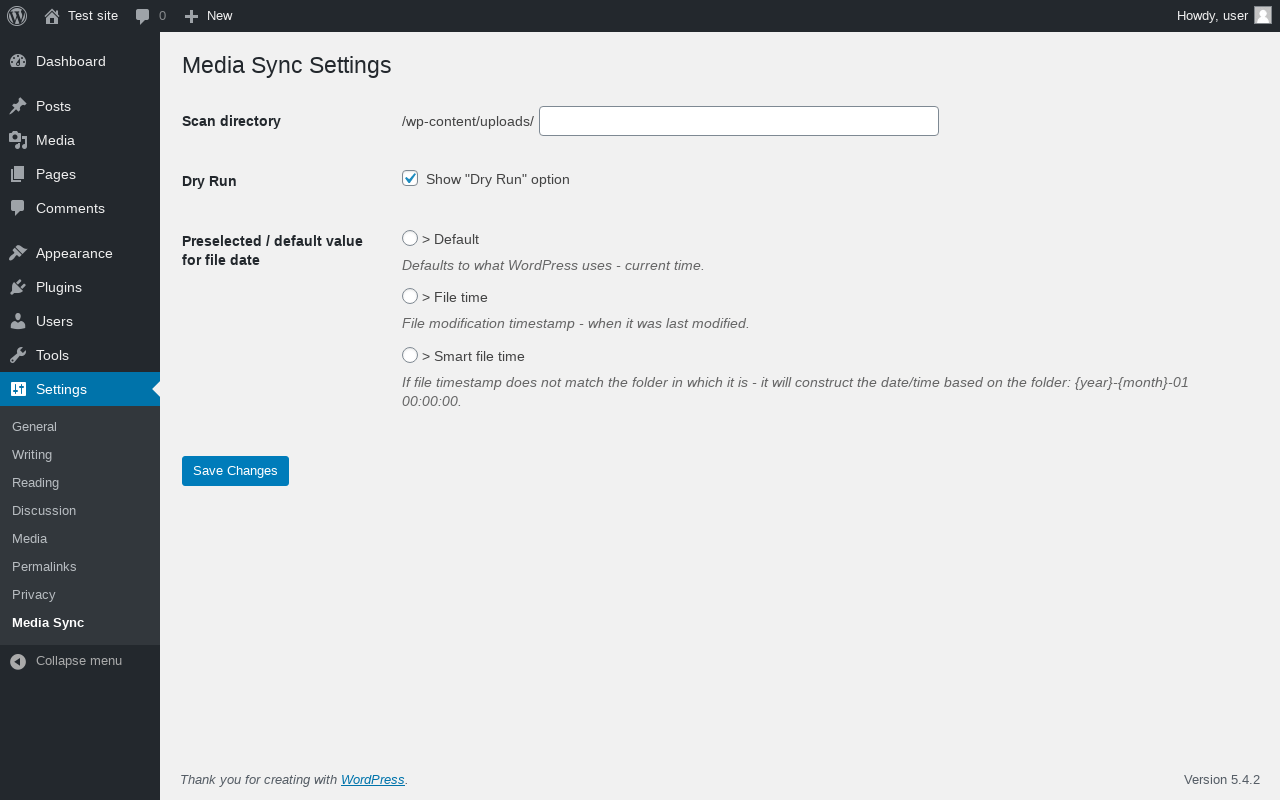Open the Plugins menu

tap(80, 287)
